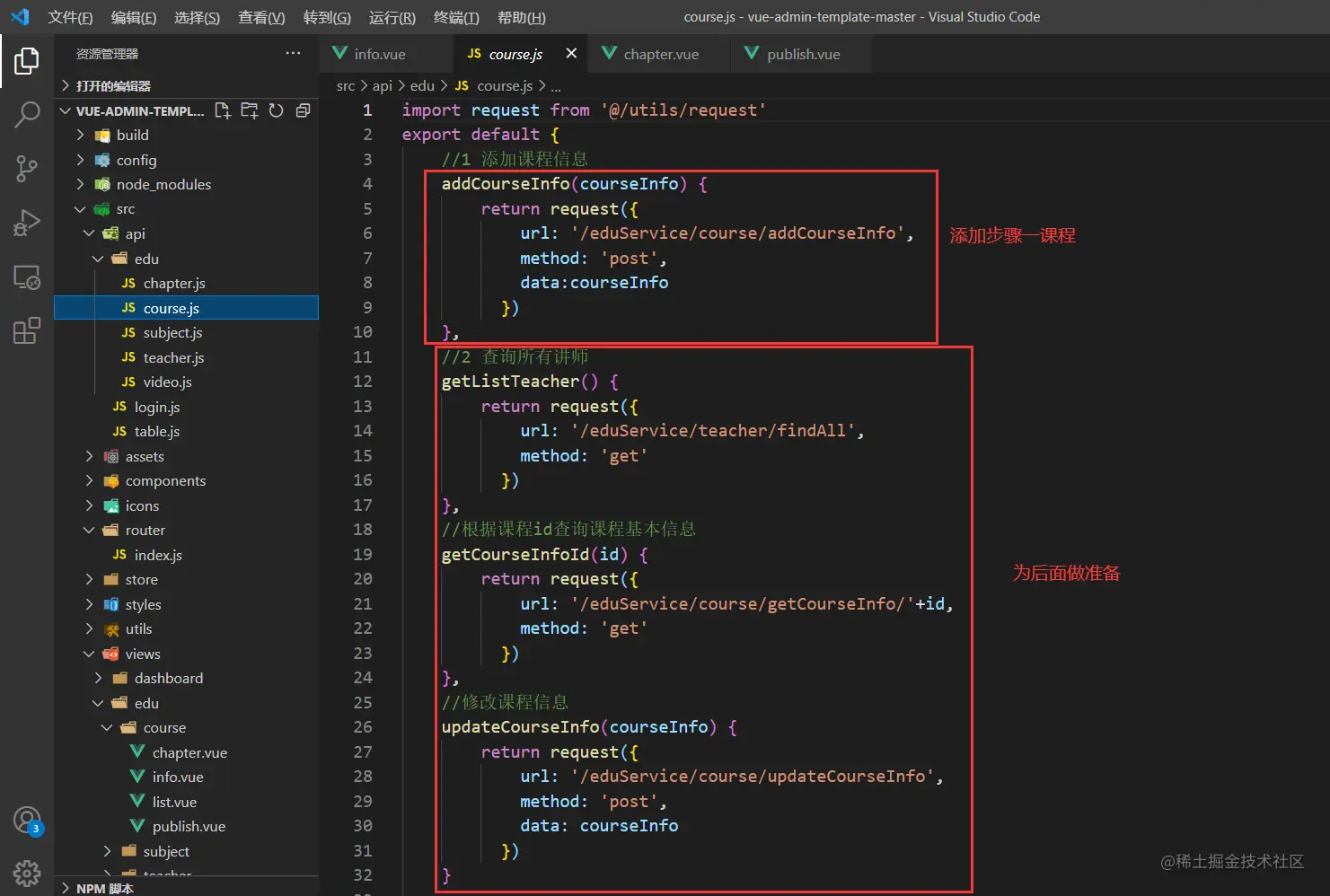
Task: Switch to the publish.vue tab
Action: 800,54
